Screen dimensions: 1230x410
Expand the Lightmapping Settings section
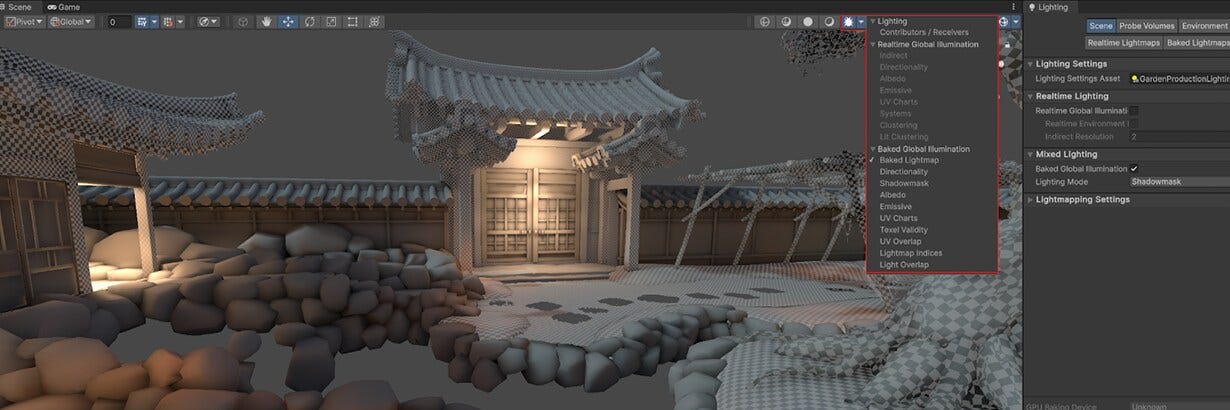[x=1031, y=200]
